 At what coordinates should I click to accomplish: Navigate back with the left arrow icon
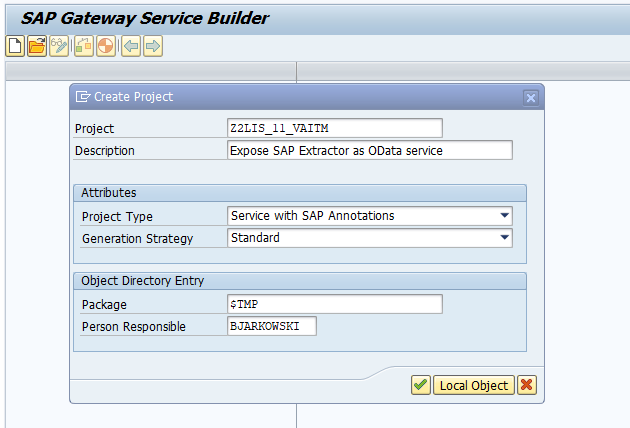(x=131, y=46)
